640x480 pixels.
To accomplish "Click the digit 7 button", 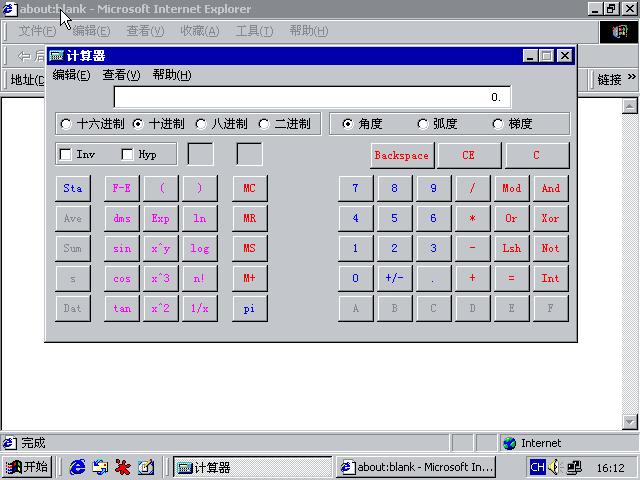I will click(356, 188).
